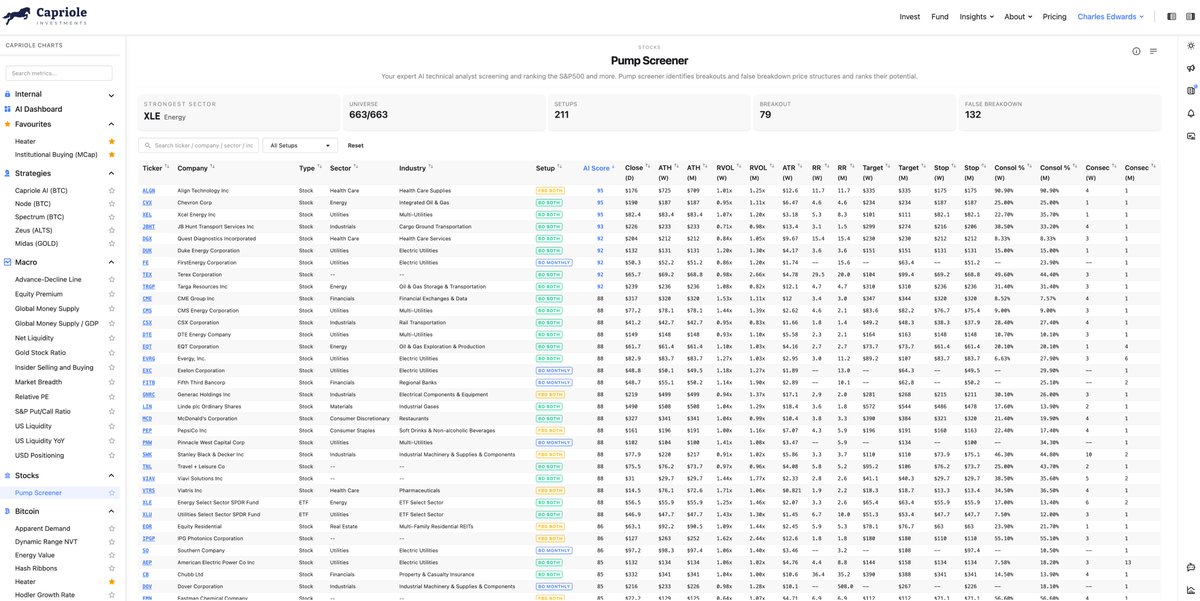
Task: Click the Bitcoin section icon
Action: pos(8,511)
